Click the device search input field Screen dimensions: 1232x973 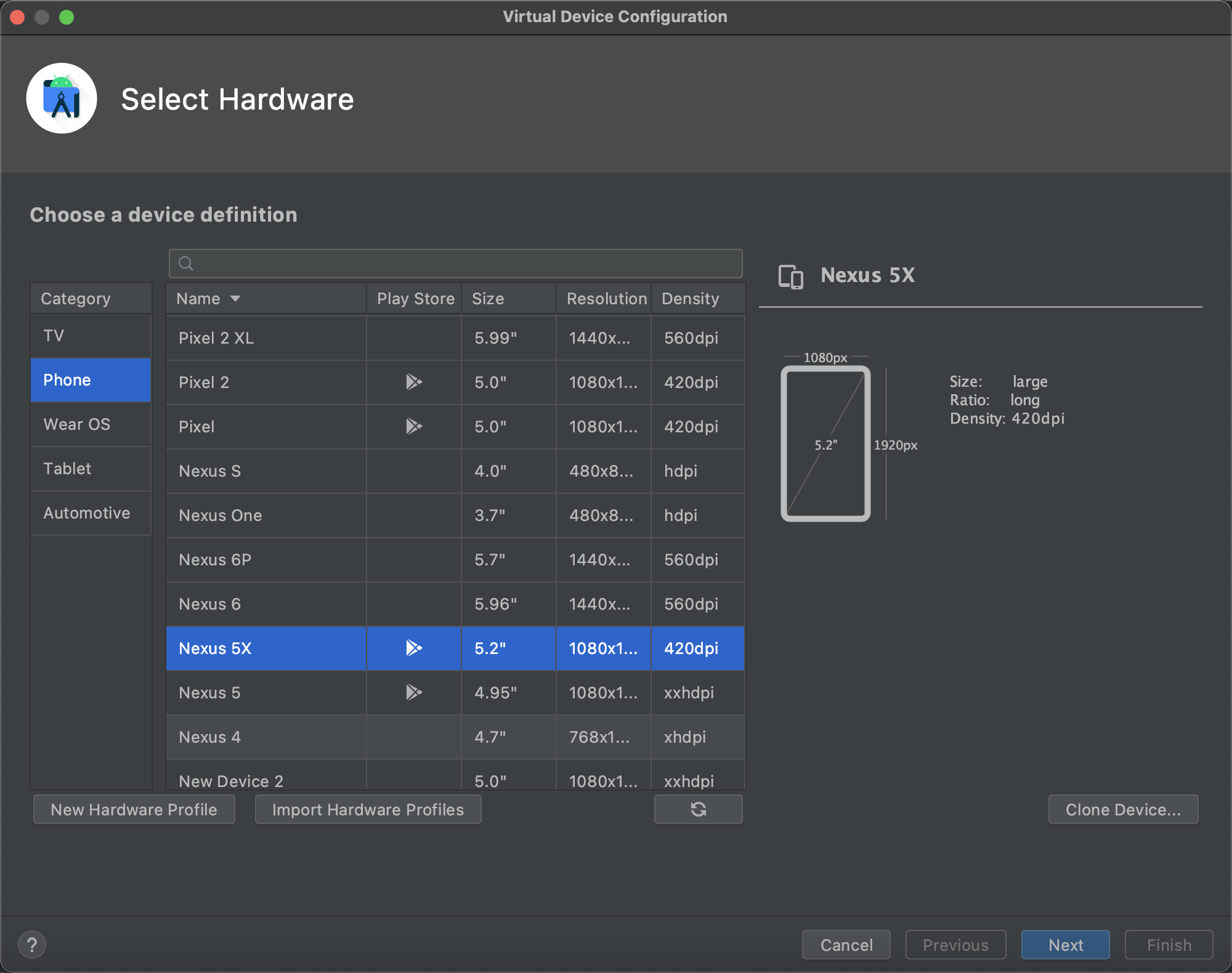click(456, 264)
